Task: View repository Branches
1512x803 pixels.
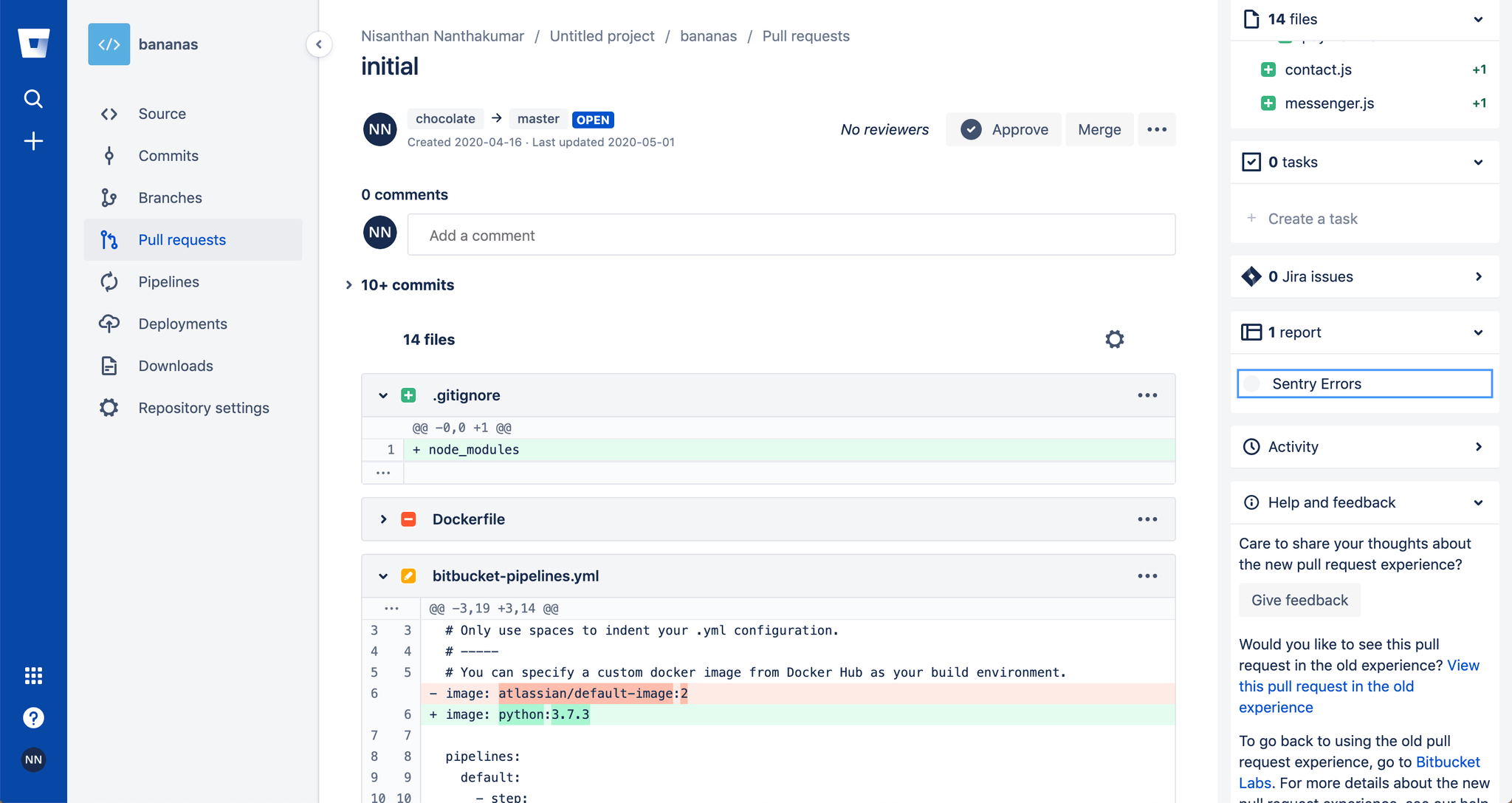Action: [170, 197]
